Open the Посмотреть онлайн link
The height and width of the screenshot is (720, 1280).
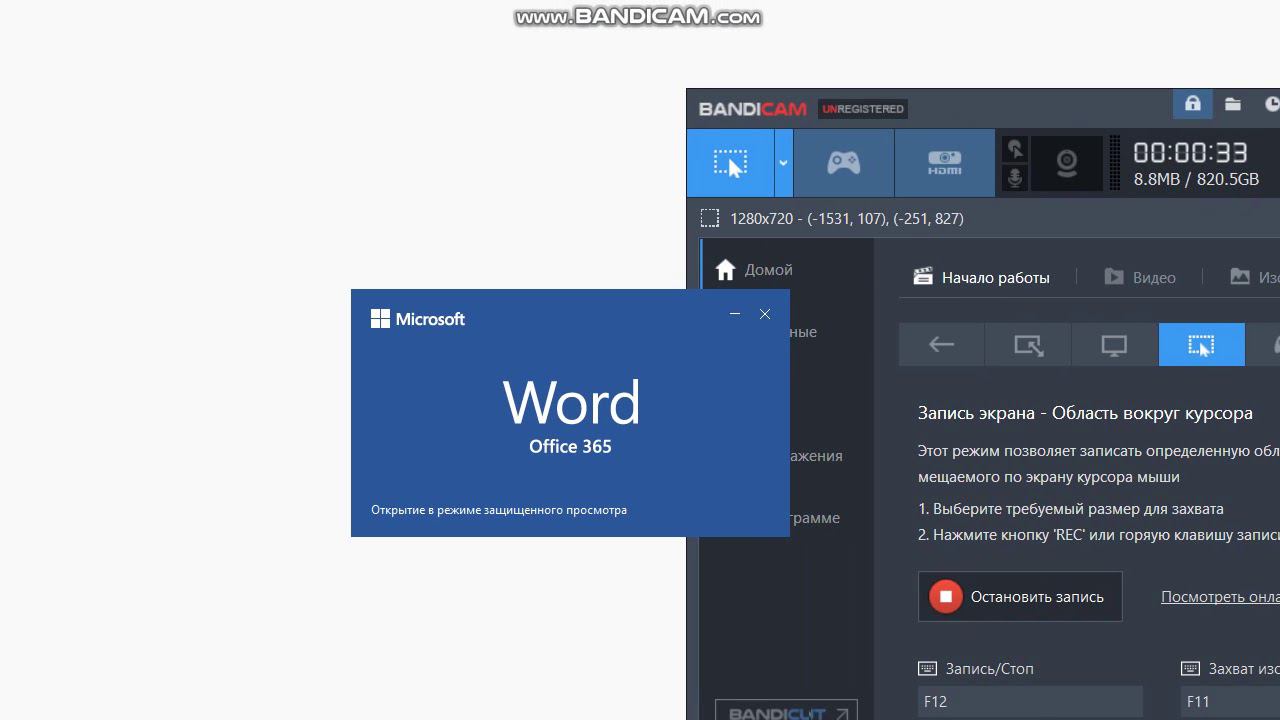point(1220,597)
